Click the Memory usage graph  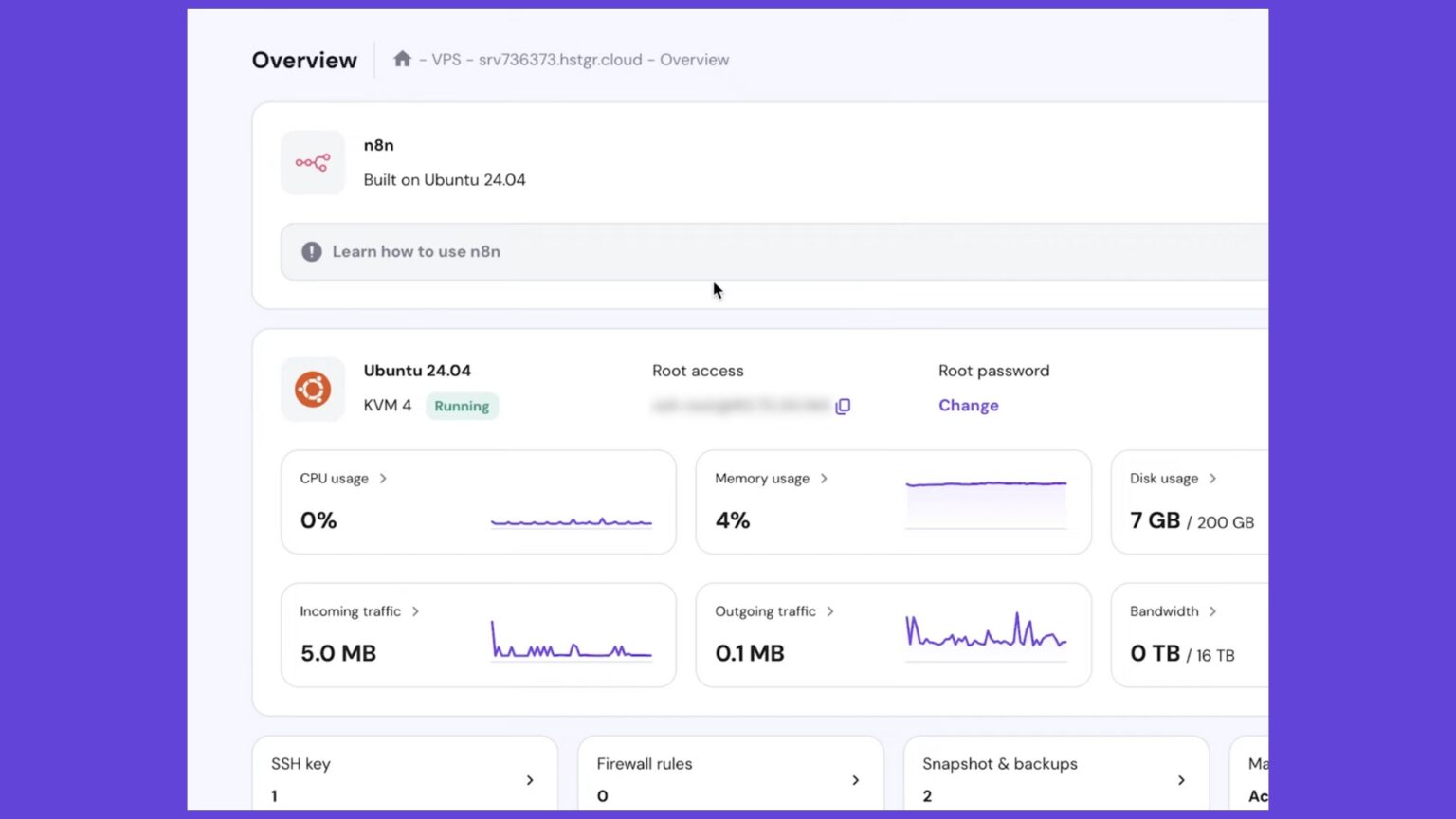pos(986,502)
